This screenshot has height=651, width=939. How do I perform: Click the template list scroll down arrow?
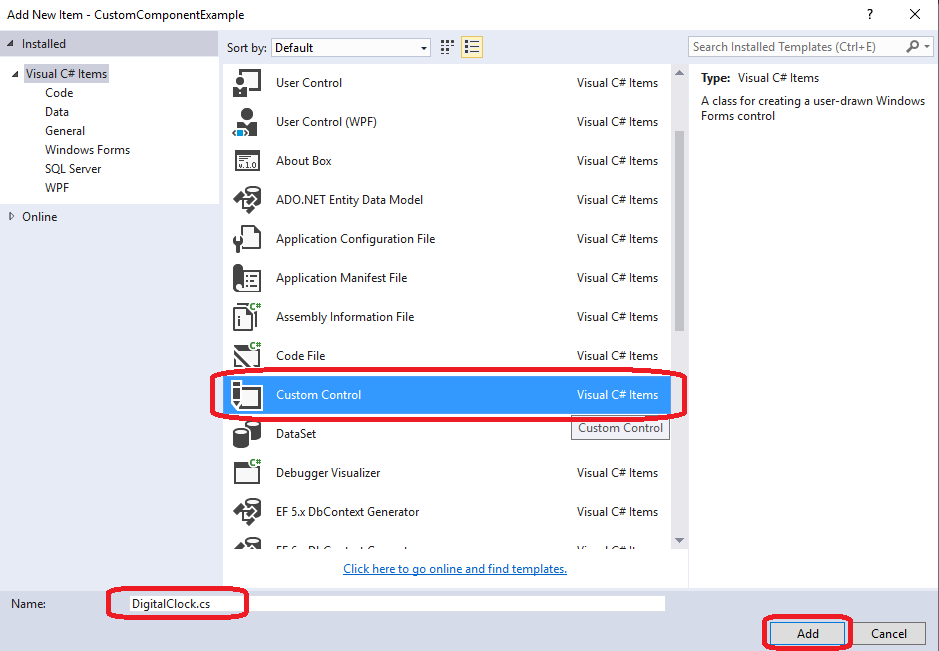(679, 540)
